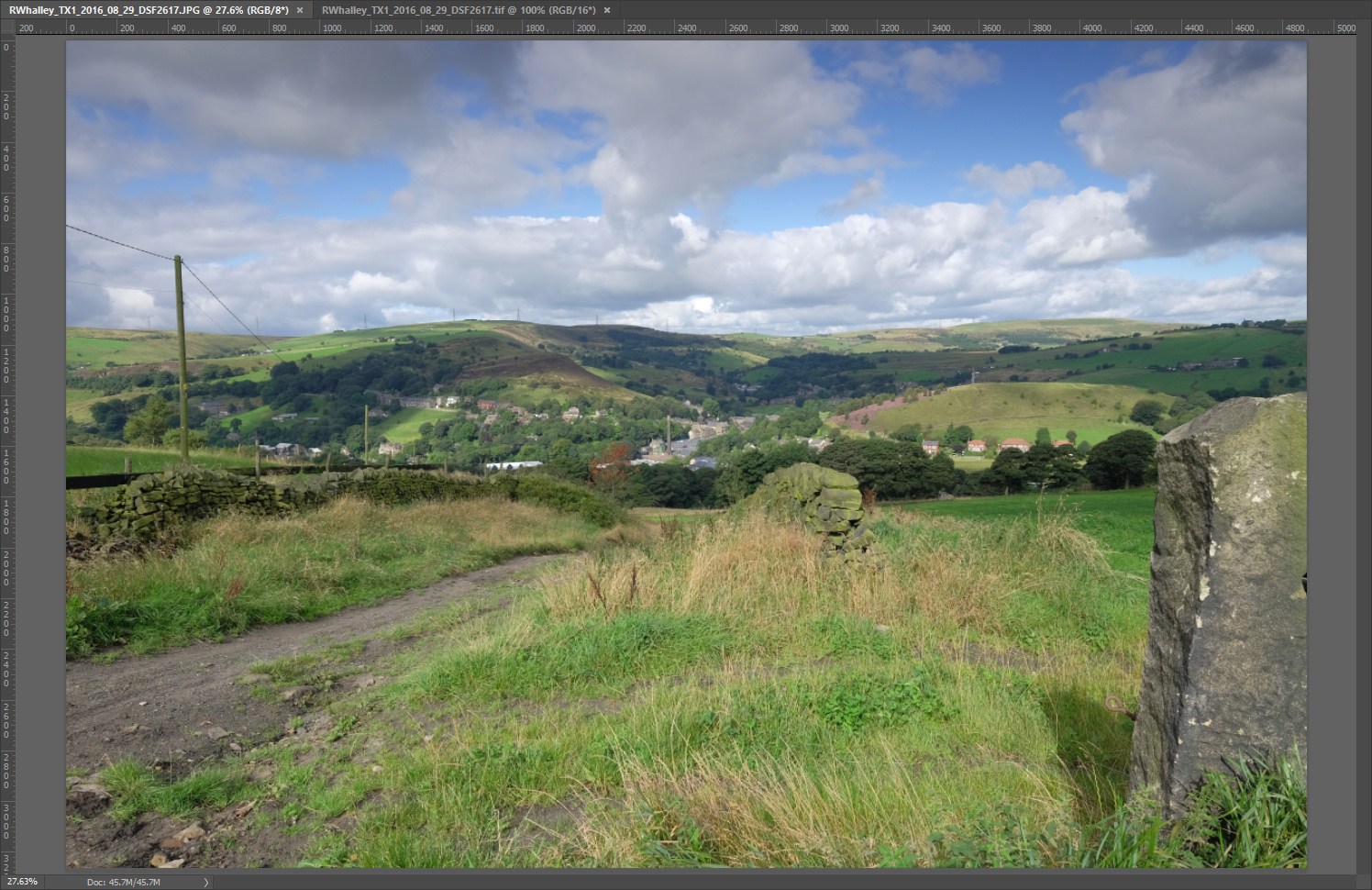The height and width of the screenshot is (890, 1372).
Task: Click the ruler origin corner box
Action: [7, 28]
